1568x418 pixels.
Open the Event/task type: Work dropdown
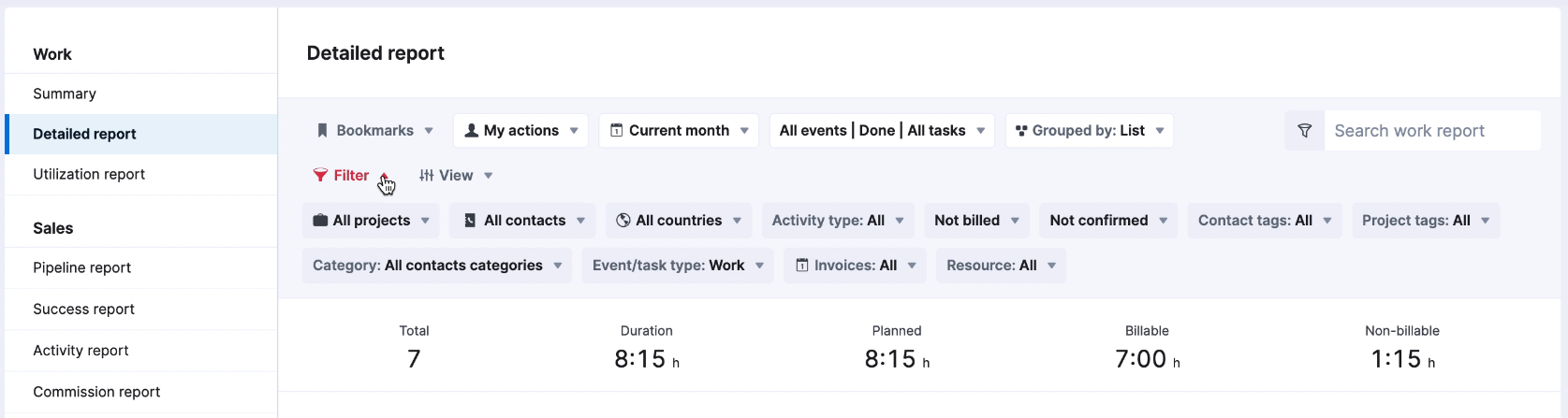click(x=678, y=266)
